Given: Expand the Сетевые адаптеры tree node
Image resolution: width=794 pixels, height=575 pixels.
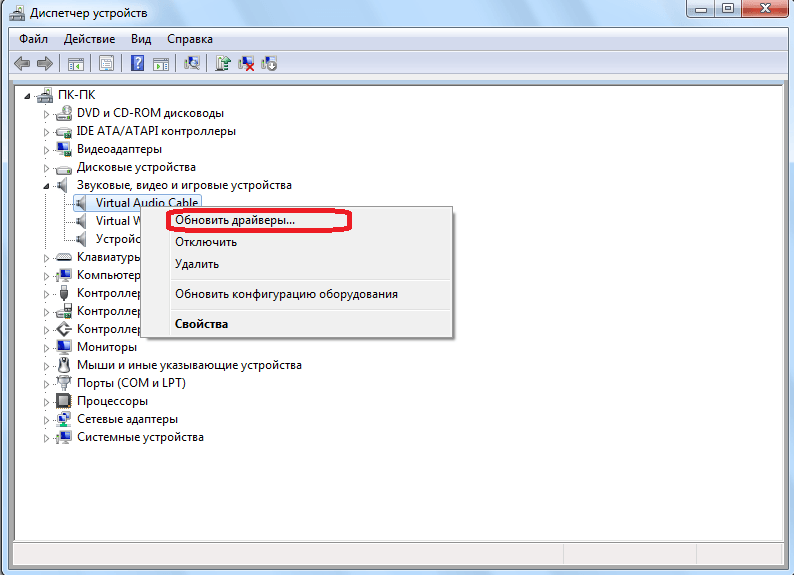Looking at the screenshot, I should click(46, 420).
